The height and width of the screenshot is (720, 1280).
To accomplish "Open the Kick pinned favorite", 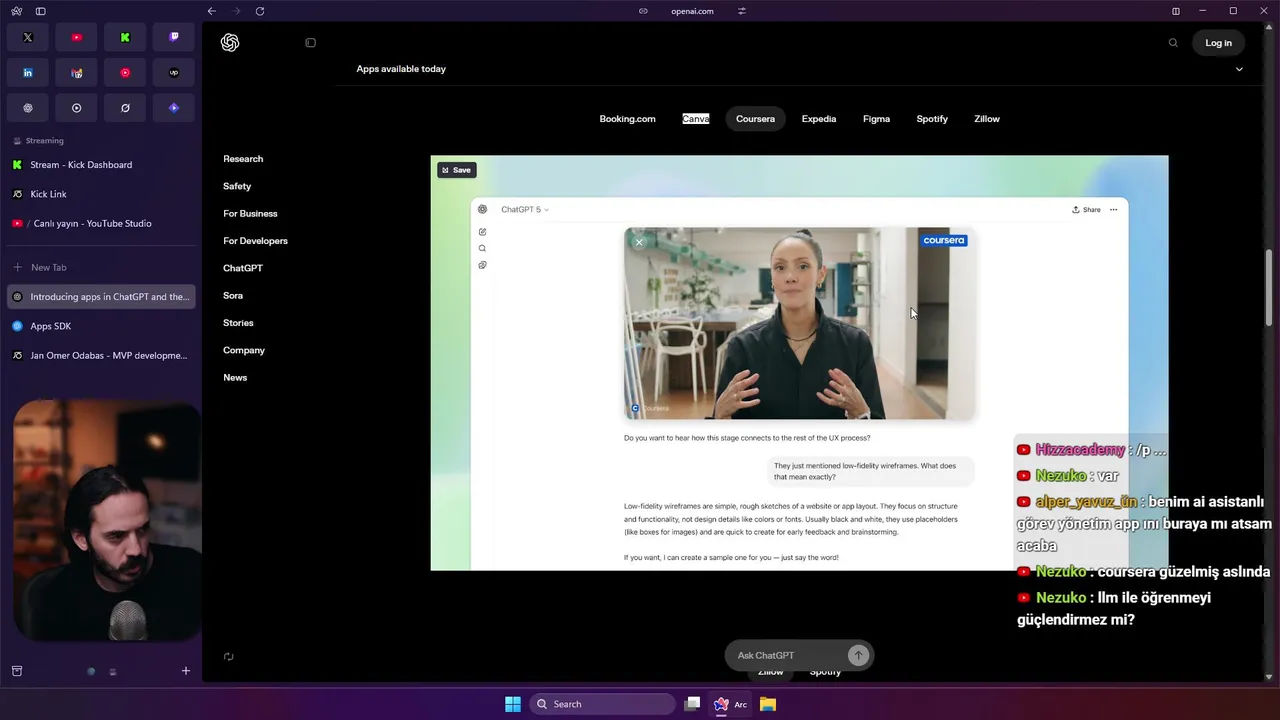I will (125, 37).
